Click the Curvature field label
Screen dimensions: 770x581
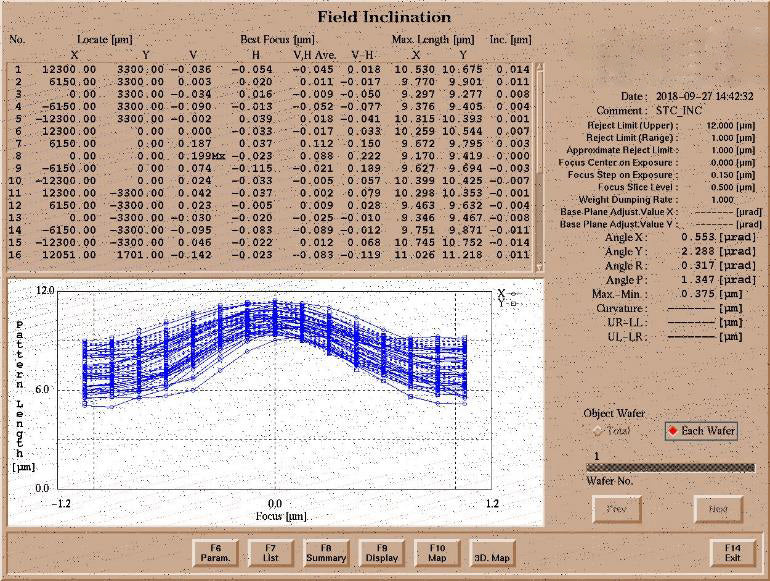point(622,308)
